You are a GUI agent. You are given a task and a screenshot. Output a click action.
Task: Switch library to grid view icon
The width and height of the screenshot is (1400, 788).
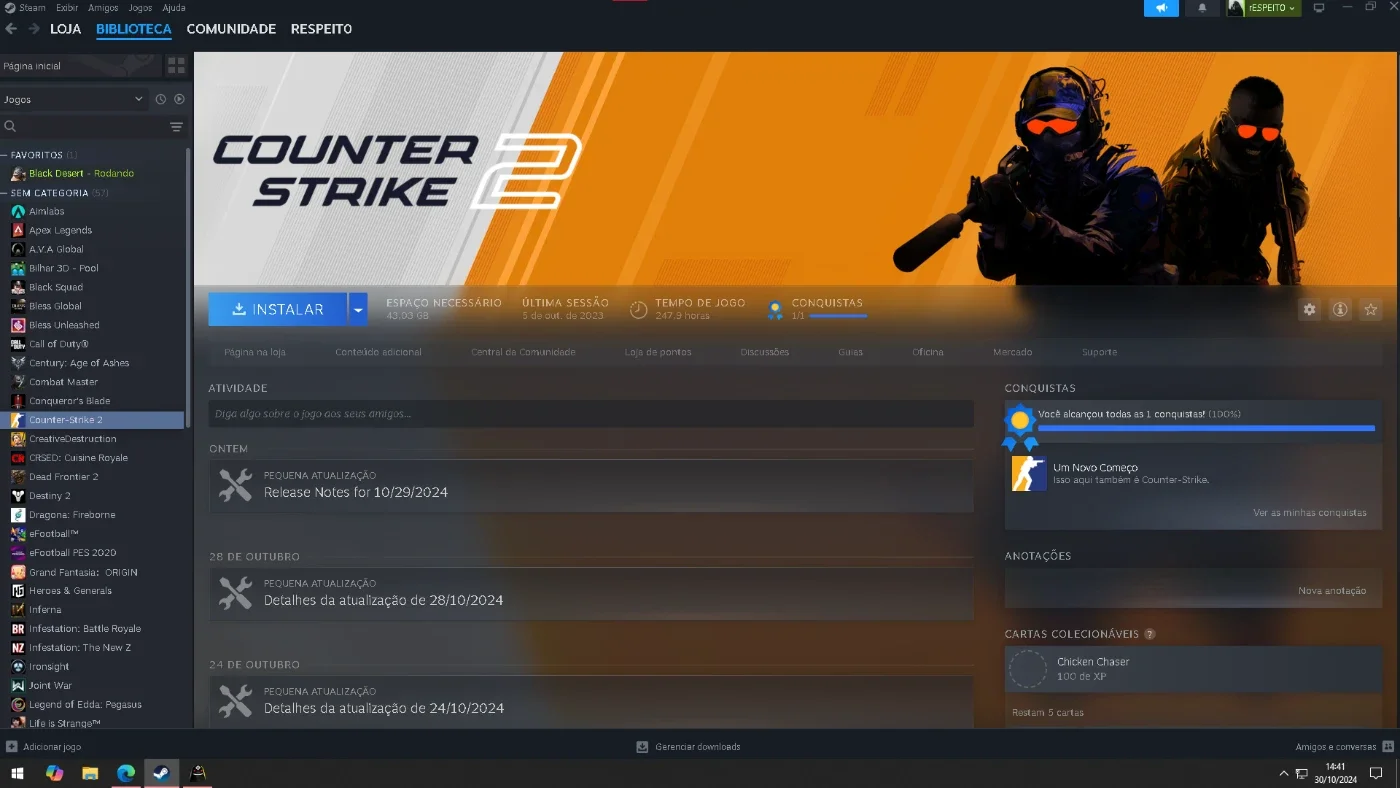[176, 66]
